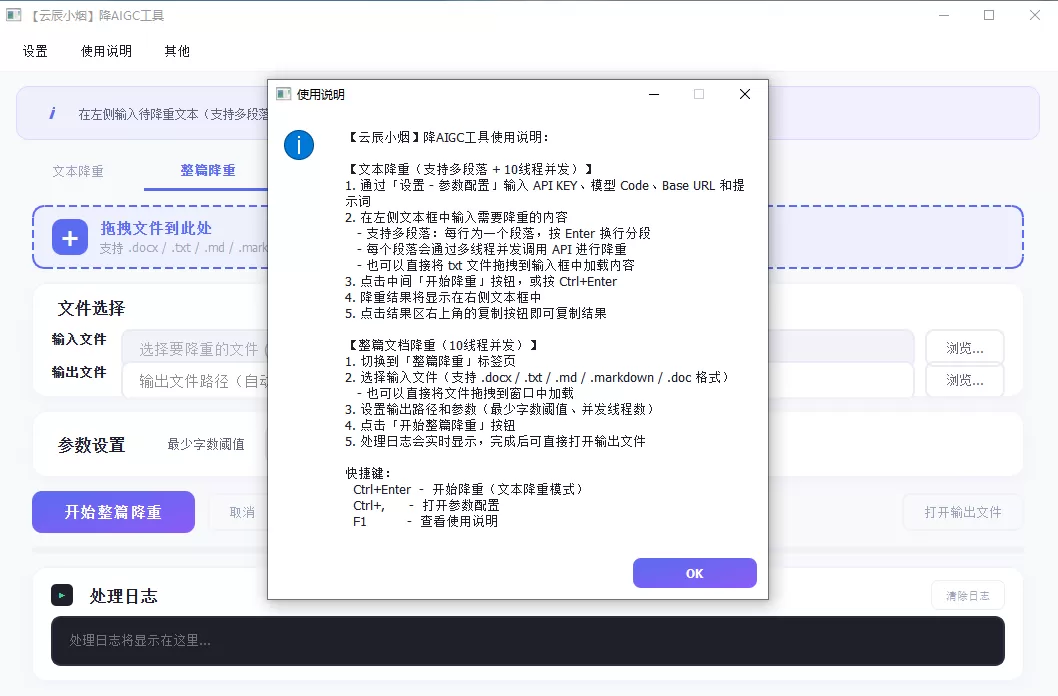Clear the log with 清除日志

[x=968, y=596]
